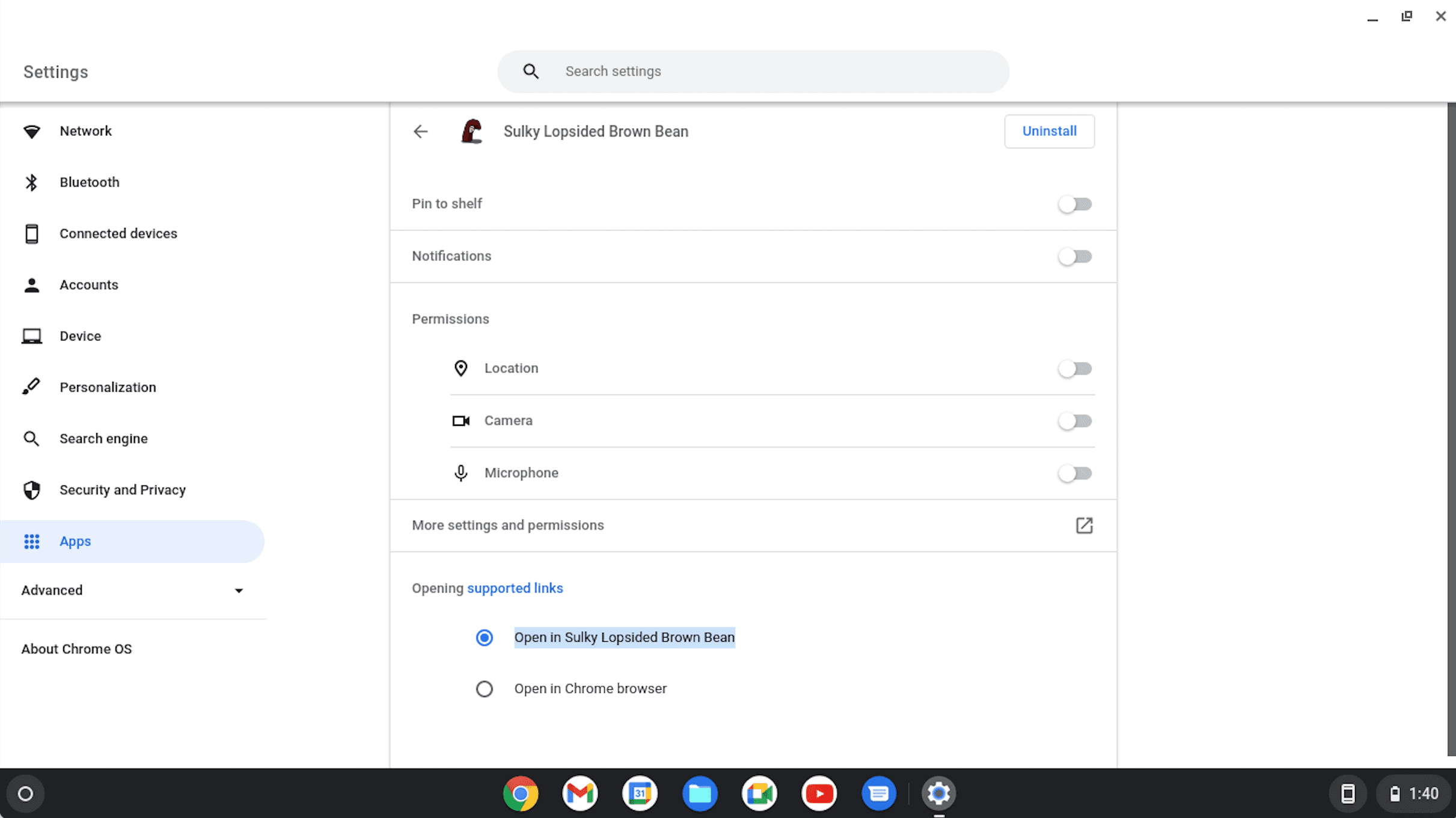Click the Device settings icon
Screen dimensions: 1456x818
(32, 335)
